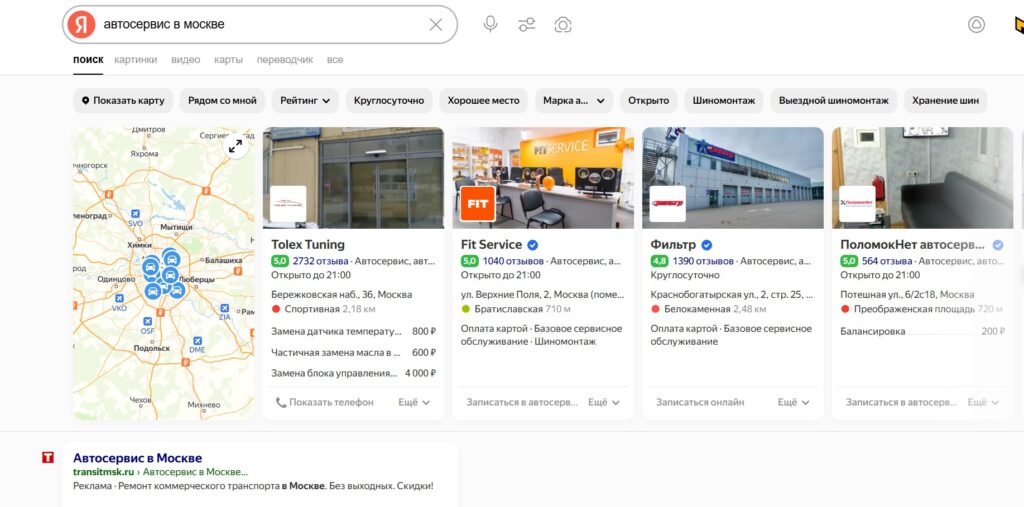
Task: Expand Ещё menu on ПоломокНет card
Action: pos(983,402)
